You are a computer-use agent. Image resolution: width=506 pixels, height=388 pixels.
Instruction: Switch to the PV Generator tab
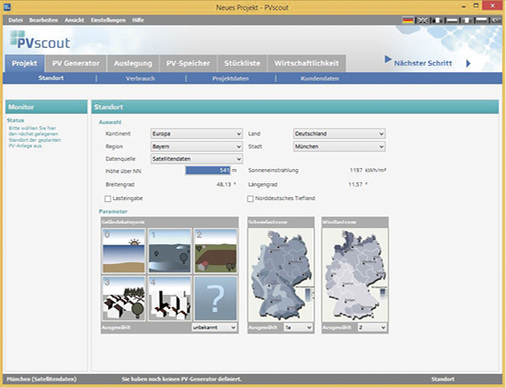click(x=76, y=63)
